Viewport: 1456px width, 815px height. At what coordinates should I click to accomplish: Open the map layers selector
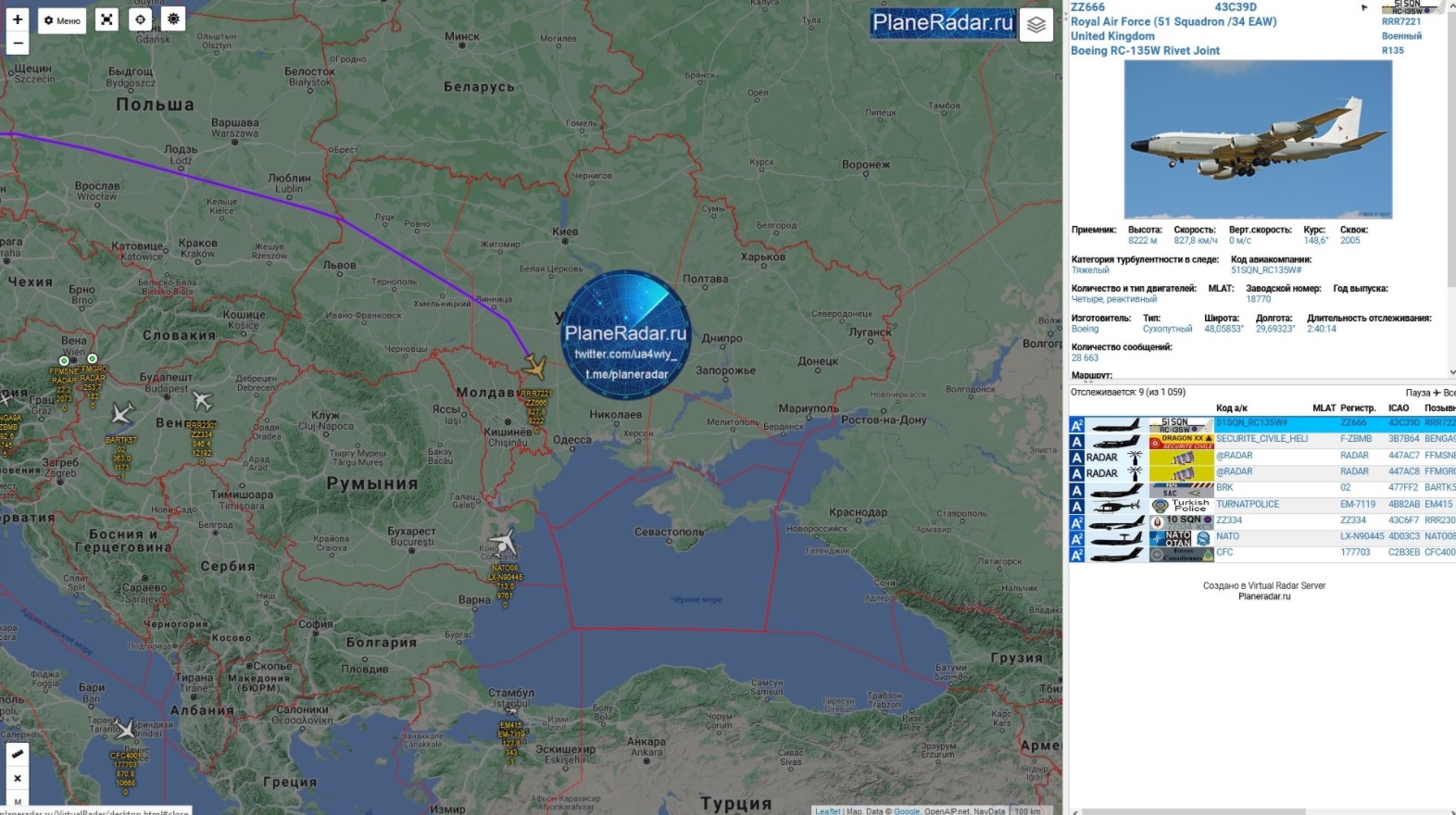[x=1036, y=25]
